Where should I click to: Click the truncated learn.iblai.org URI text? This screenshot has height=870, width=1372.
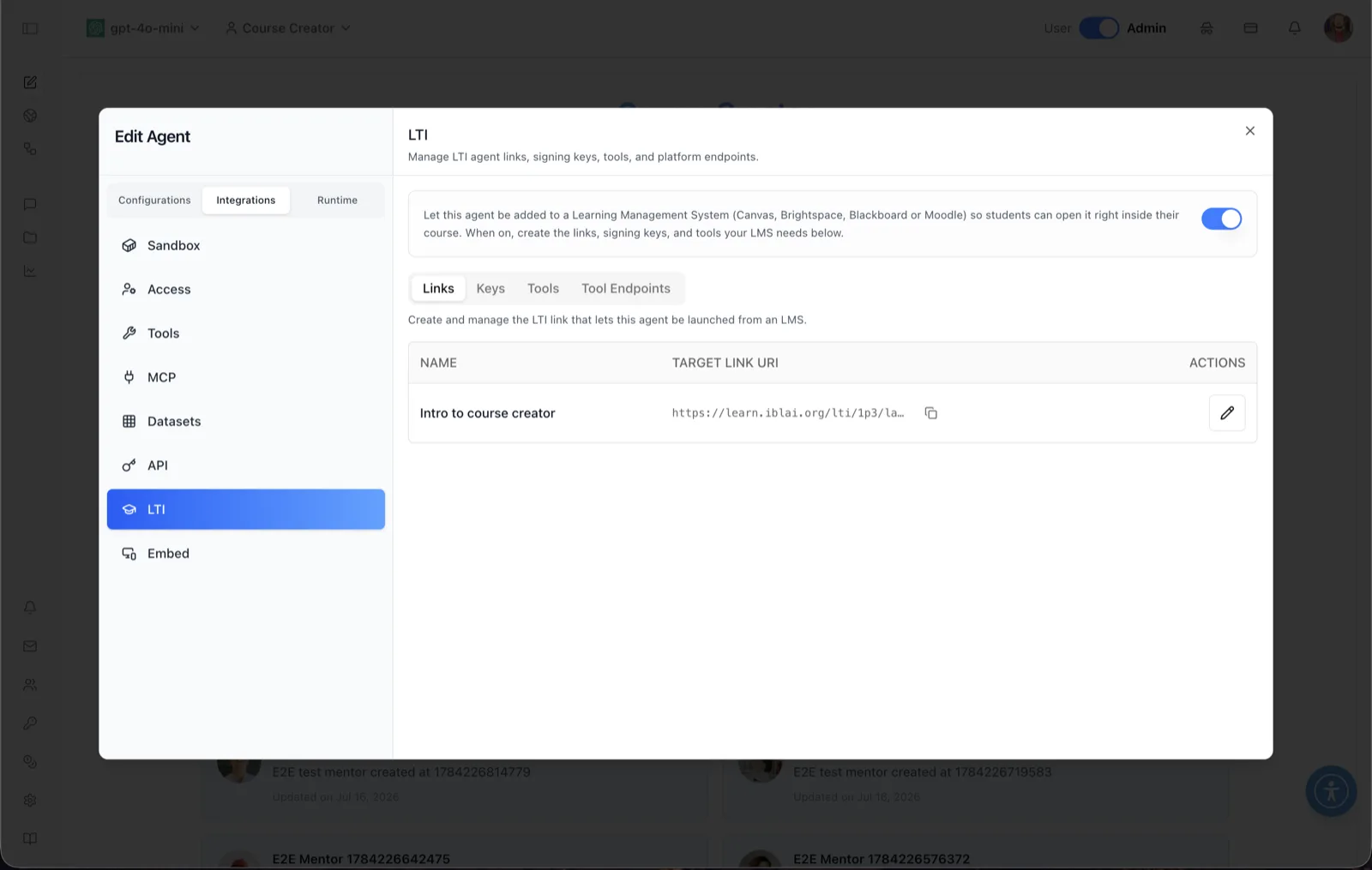(787, 413)
